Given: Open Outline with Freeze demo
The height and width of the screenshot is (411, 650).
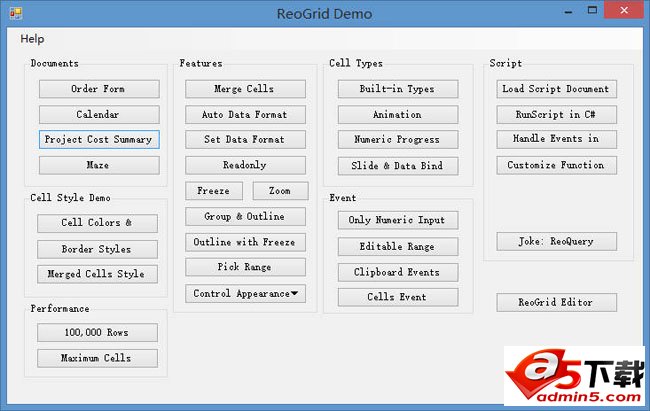Looking at the screenshot, I should point(245,242).
